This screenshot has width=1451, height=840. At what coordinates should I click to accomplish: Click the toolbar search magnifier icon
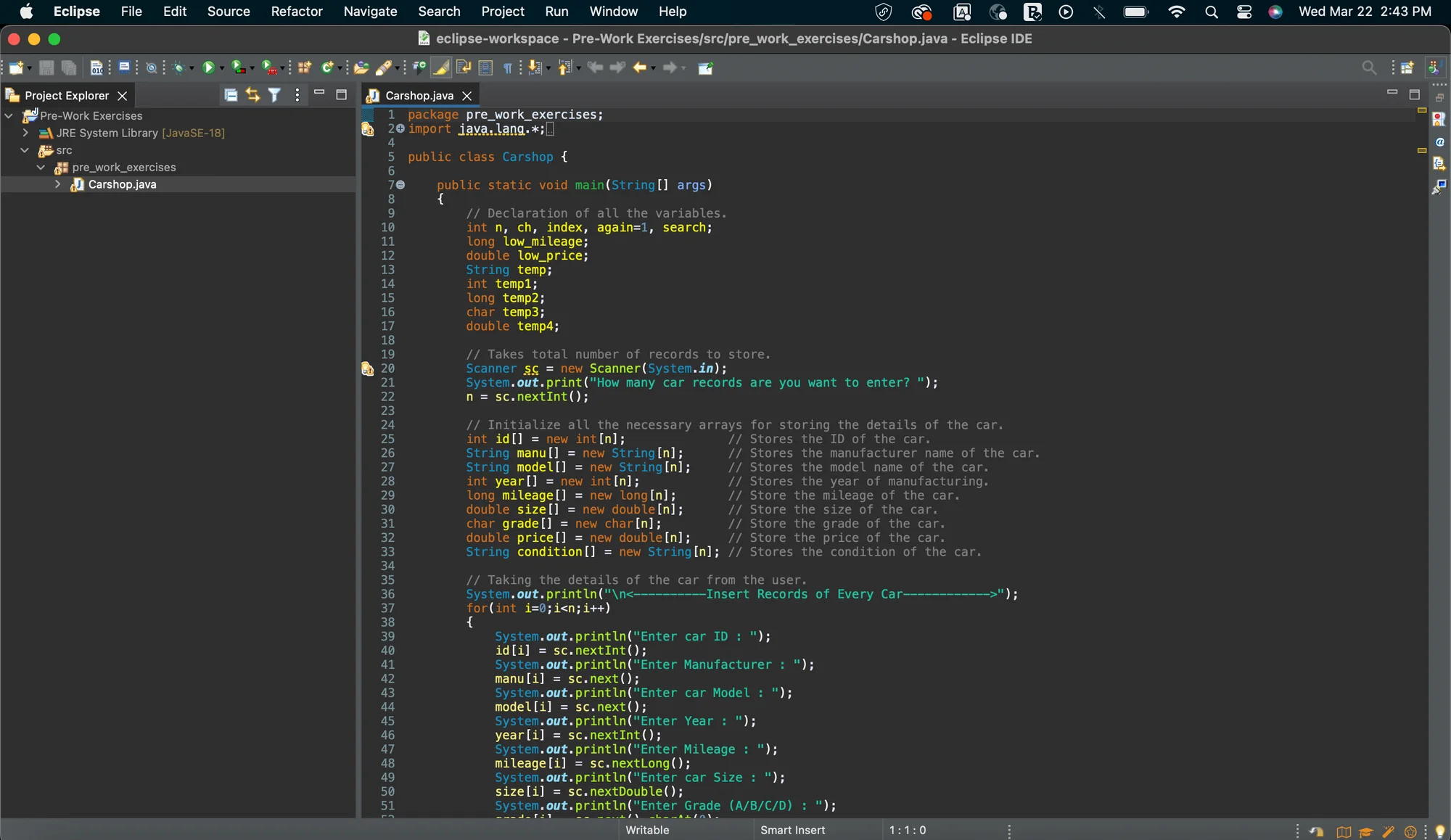(1368, 67)
